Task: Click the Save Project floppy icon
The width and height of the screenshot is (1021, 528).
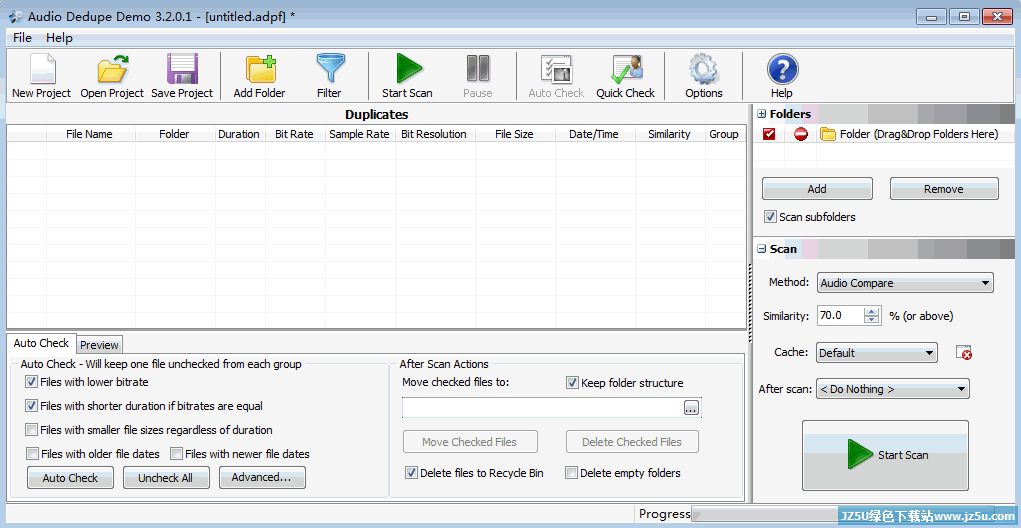Action: tap(182, 69)
